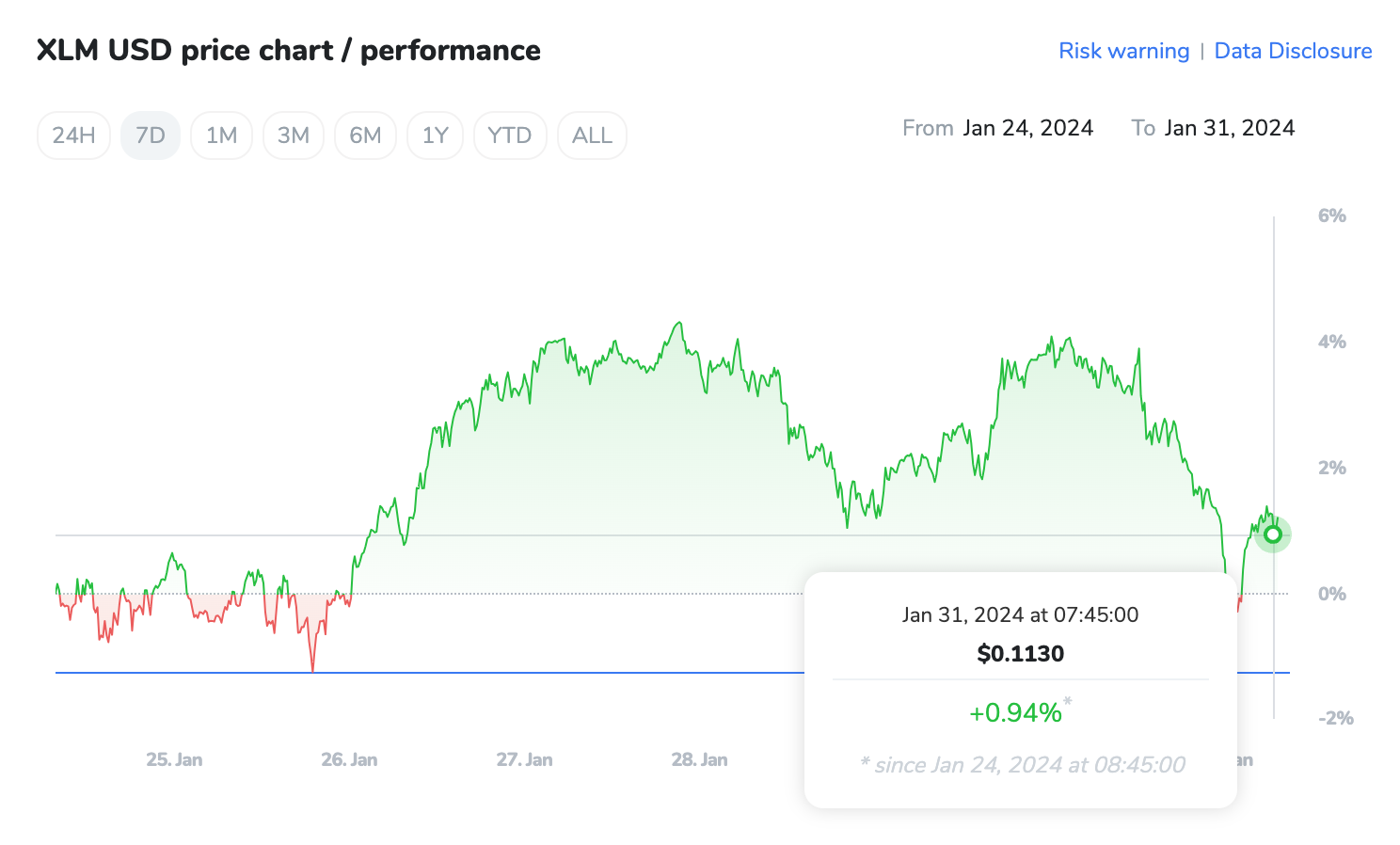1400x845 pixels.
Task: Click the $0.1130 price in tooltip
Action: [1020, 653]
